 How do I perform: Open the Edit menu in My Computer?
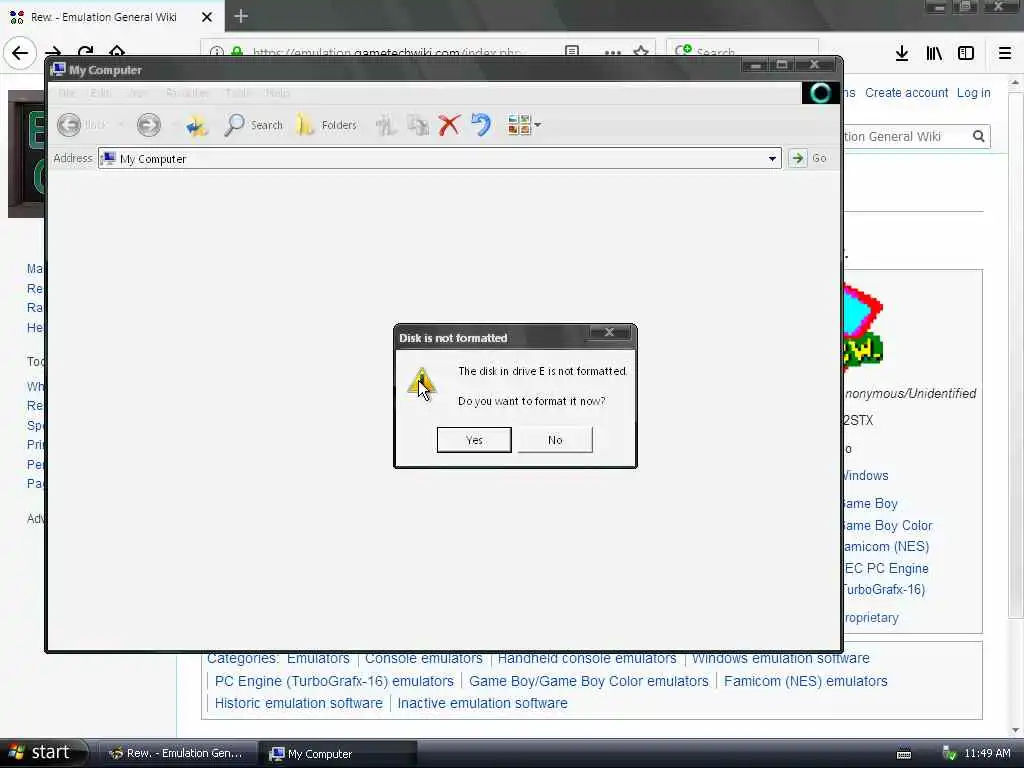pos(101,93)
